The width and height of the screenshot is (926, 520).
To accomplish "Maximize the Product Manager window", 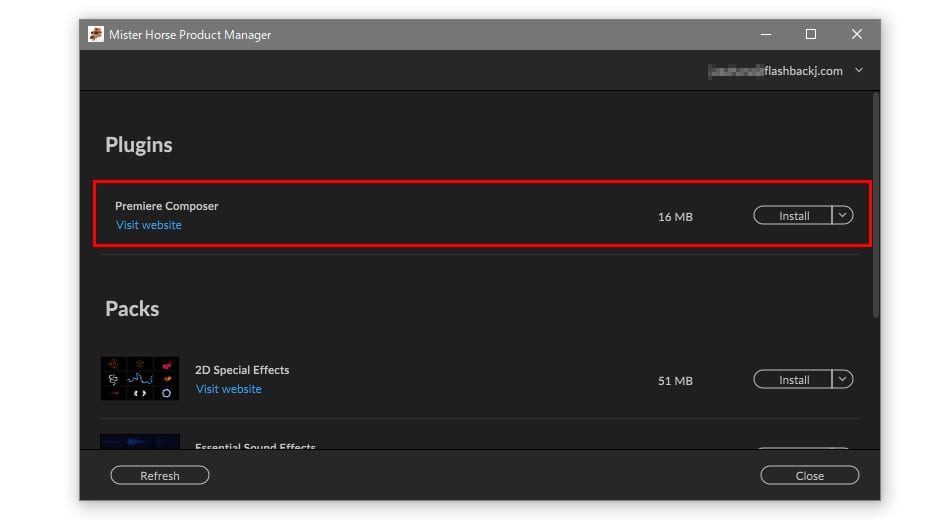I will tap(811, 35).
